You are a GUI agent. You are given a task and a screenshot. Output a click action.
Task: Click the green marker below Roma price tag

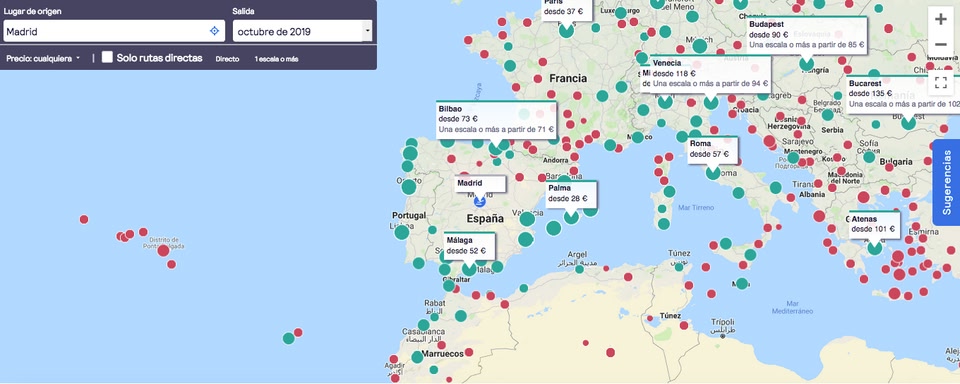(713, 173)
